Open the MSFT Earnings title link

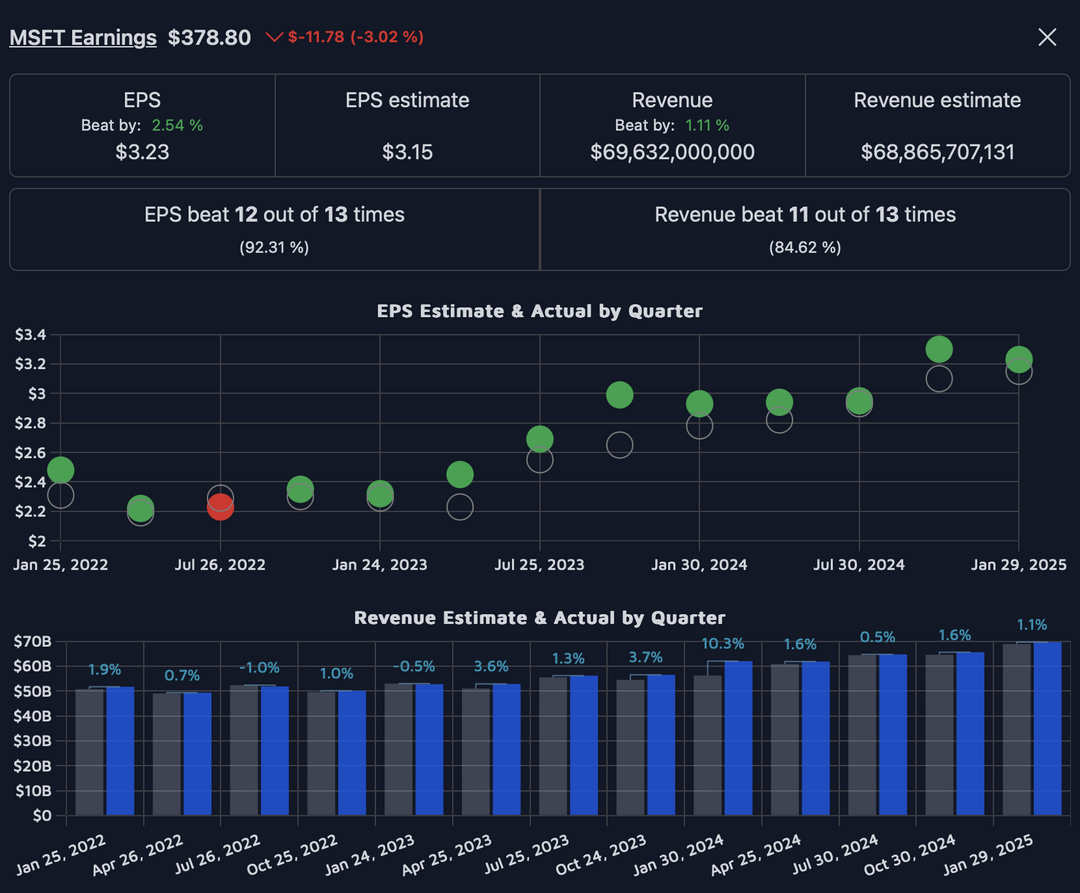coord(83,38)
